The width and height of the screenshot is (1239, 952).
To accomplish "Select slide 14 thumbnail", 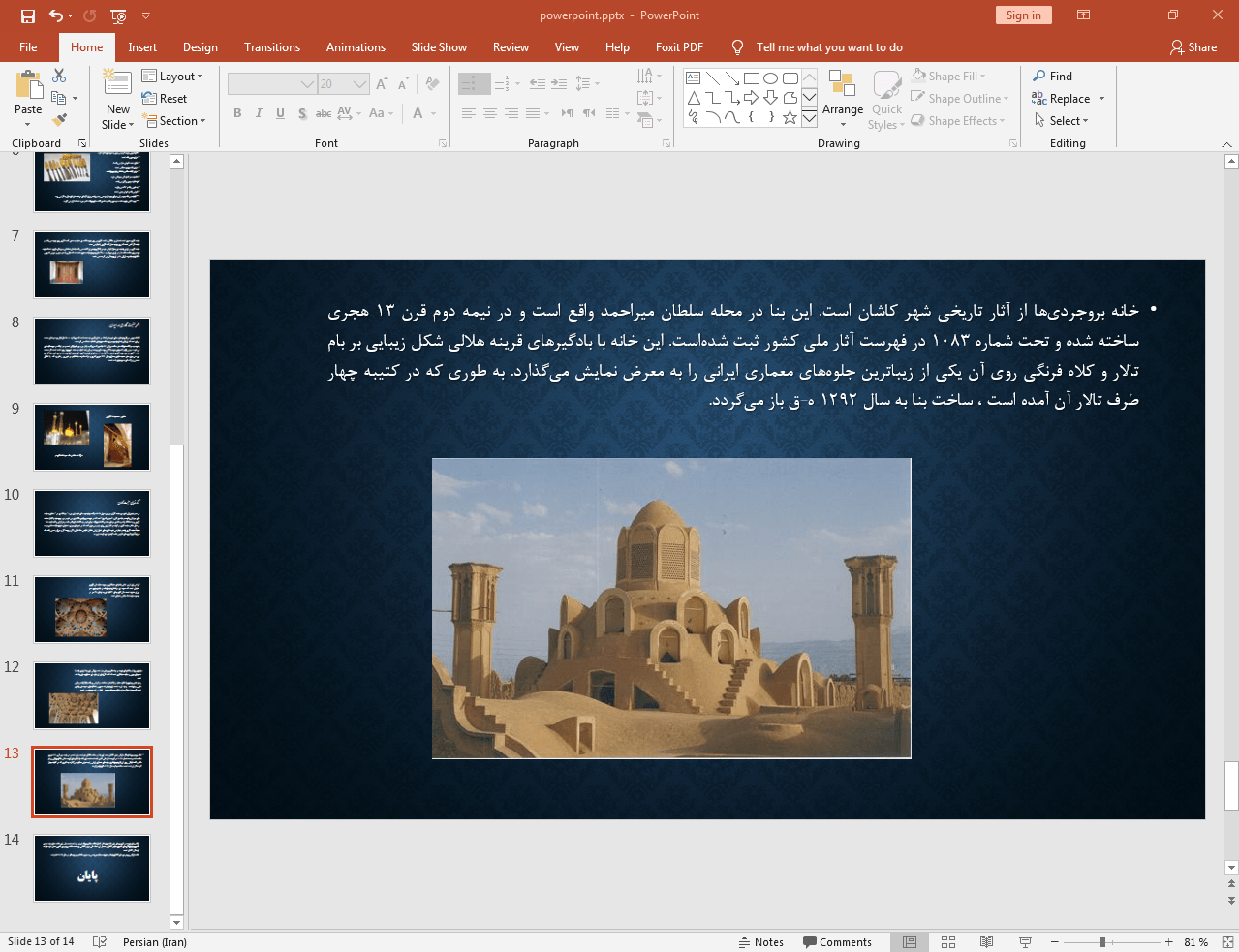I will click(92, 869).
